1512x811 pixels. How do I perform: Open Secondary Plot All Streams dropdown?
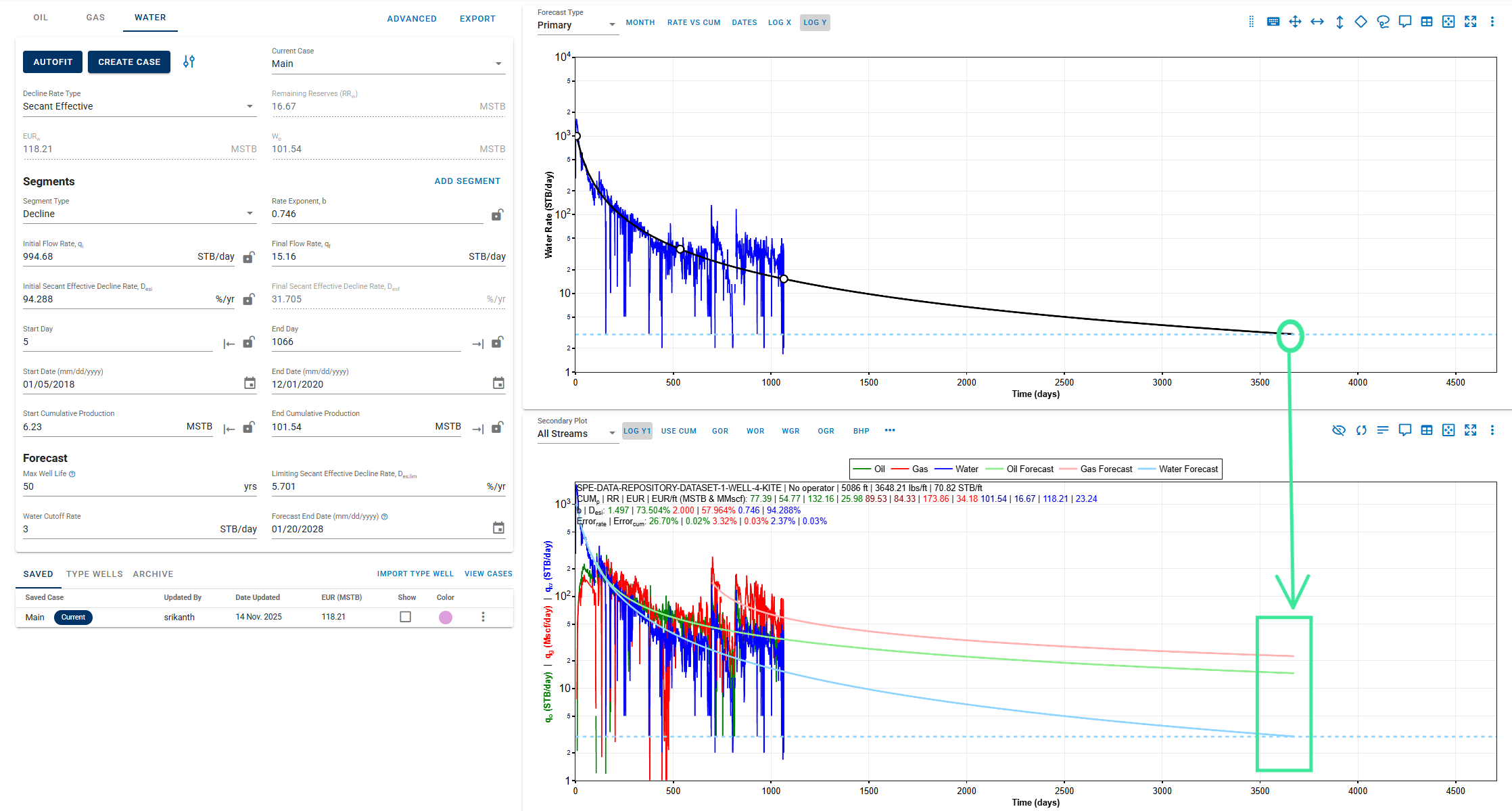click(x=577, y=434)
